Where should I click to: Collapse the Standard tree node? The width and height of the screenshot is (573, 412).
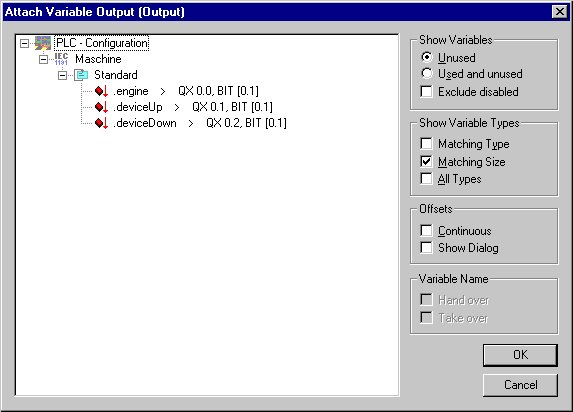pyautogui.click(x=62, y=75)
